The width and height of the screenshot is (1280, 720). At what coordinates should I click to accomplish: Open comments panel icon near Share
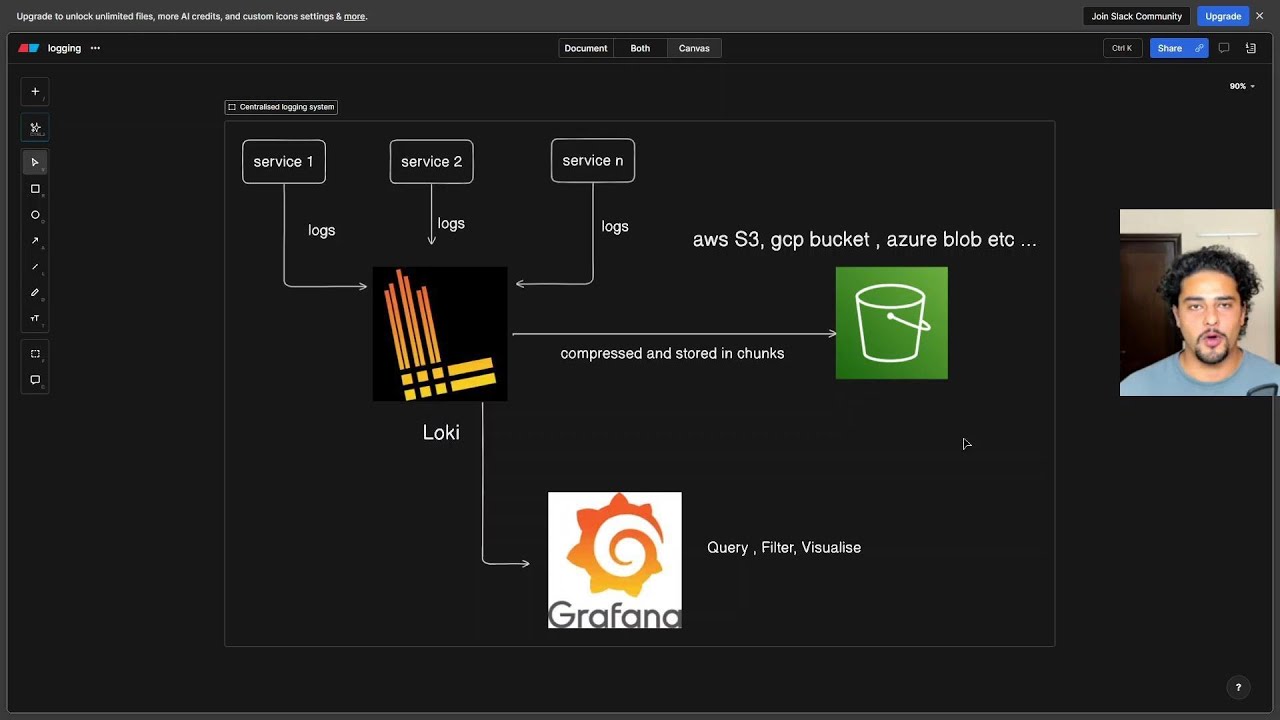click(1223, 48)
